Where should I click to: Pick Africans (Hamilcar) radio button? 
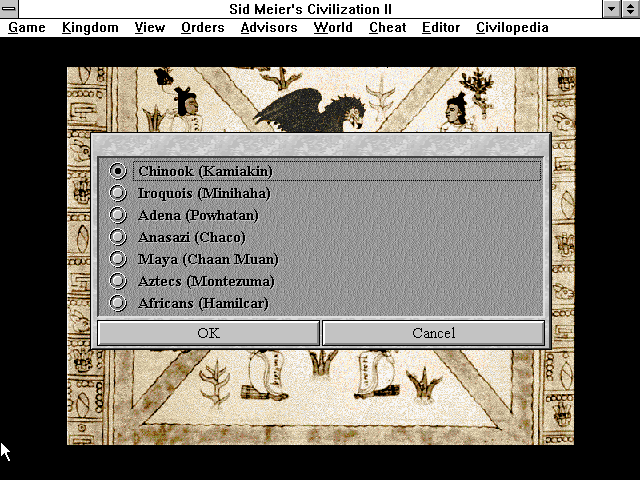[118, 303]
